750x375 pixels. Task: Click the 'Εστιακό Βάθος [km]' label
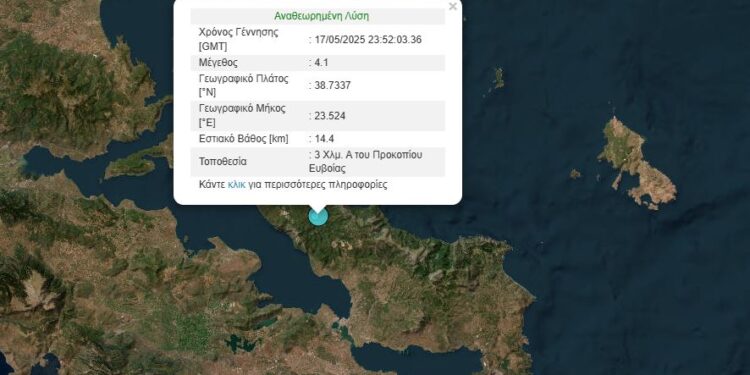coord(243,139)
